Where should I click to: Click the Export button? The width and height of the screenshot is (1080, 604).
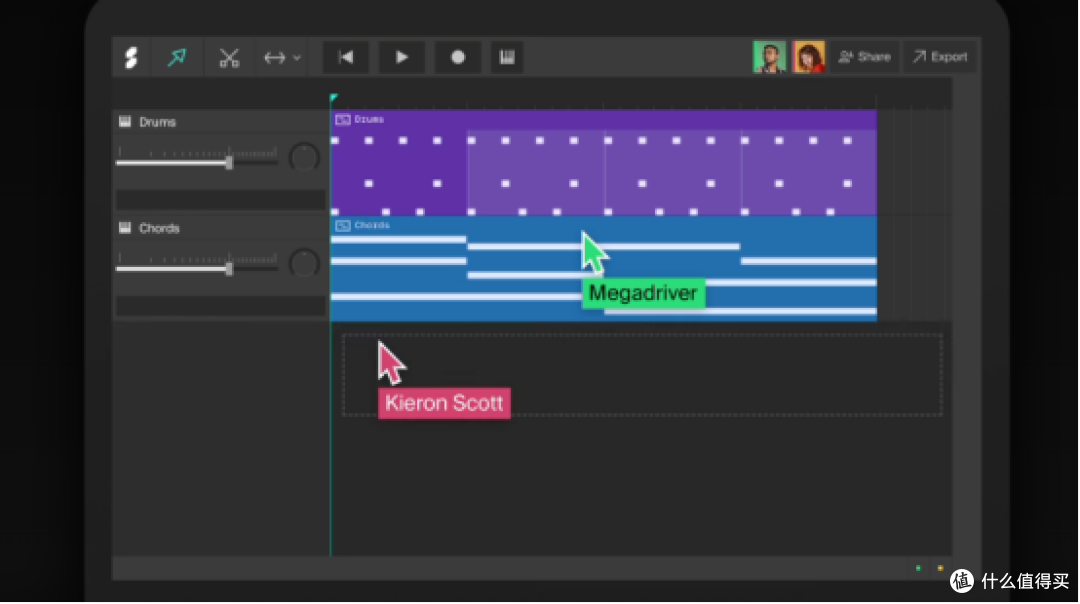coord(940,57)
